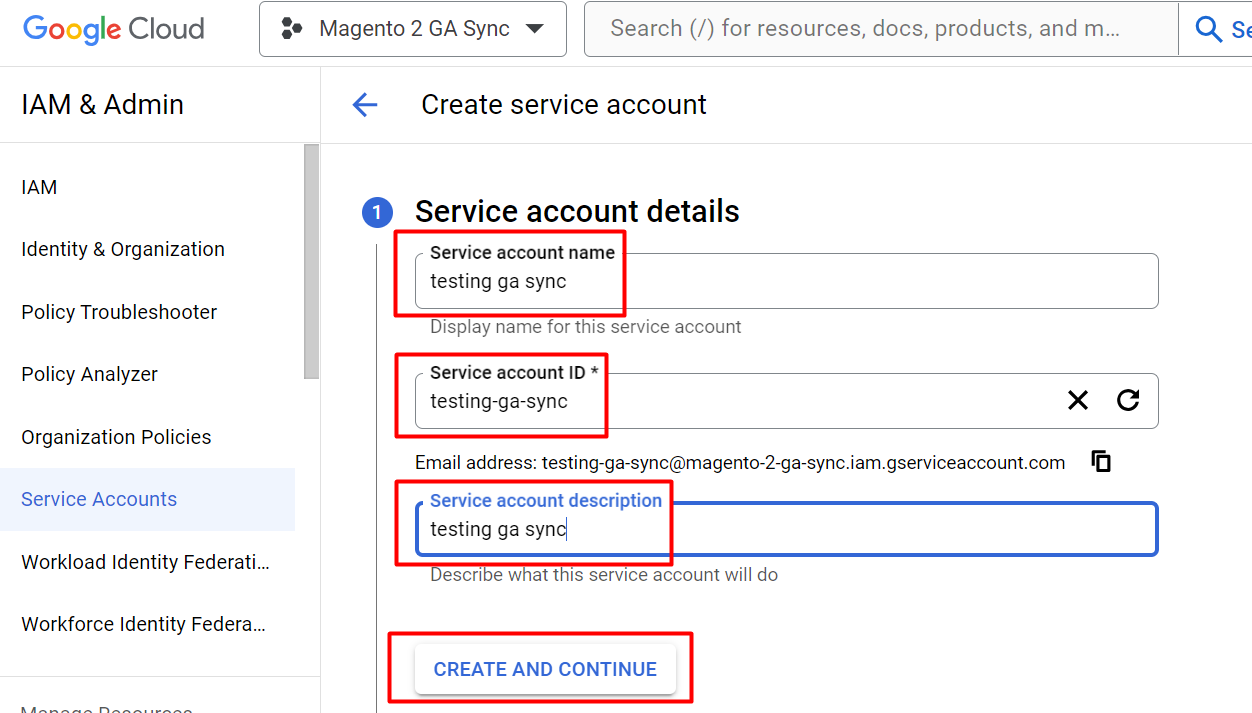The height and width of the screenshot is (713, 1252).
Task: Select Identity & Organization menu item
Action: [123, 249]
